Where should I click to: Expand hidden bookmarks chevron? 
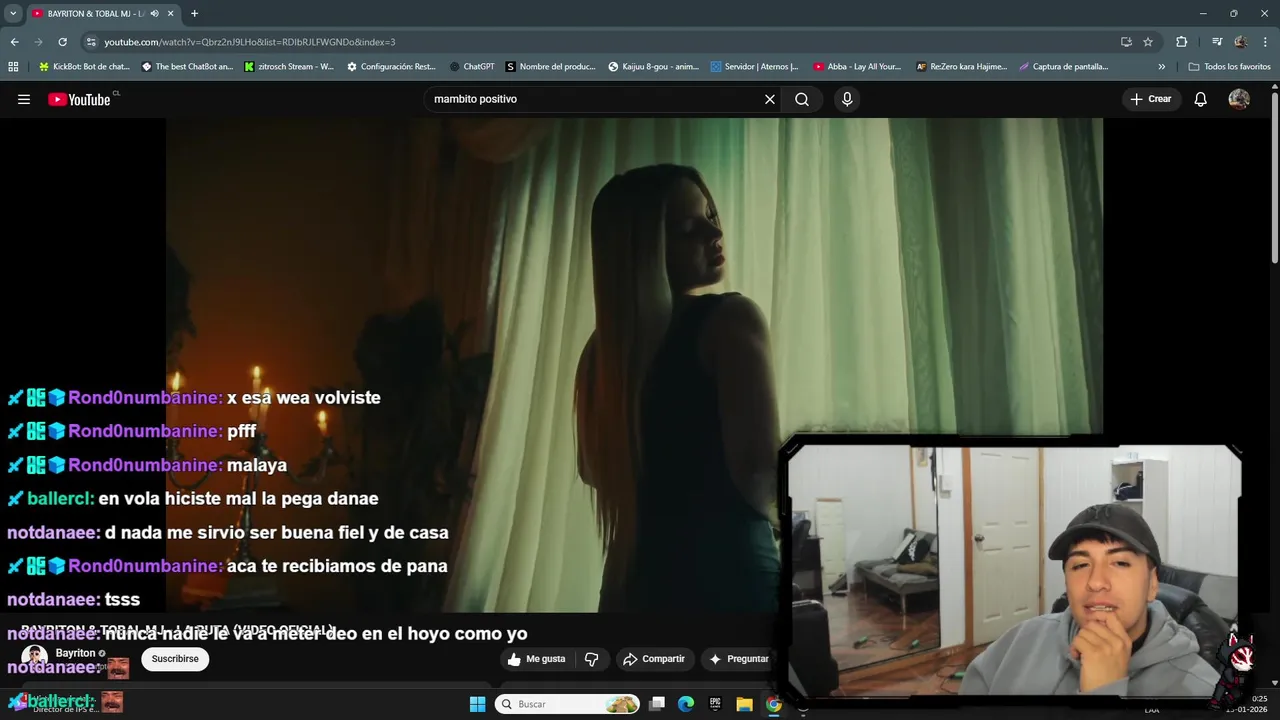coord(1161,67)
